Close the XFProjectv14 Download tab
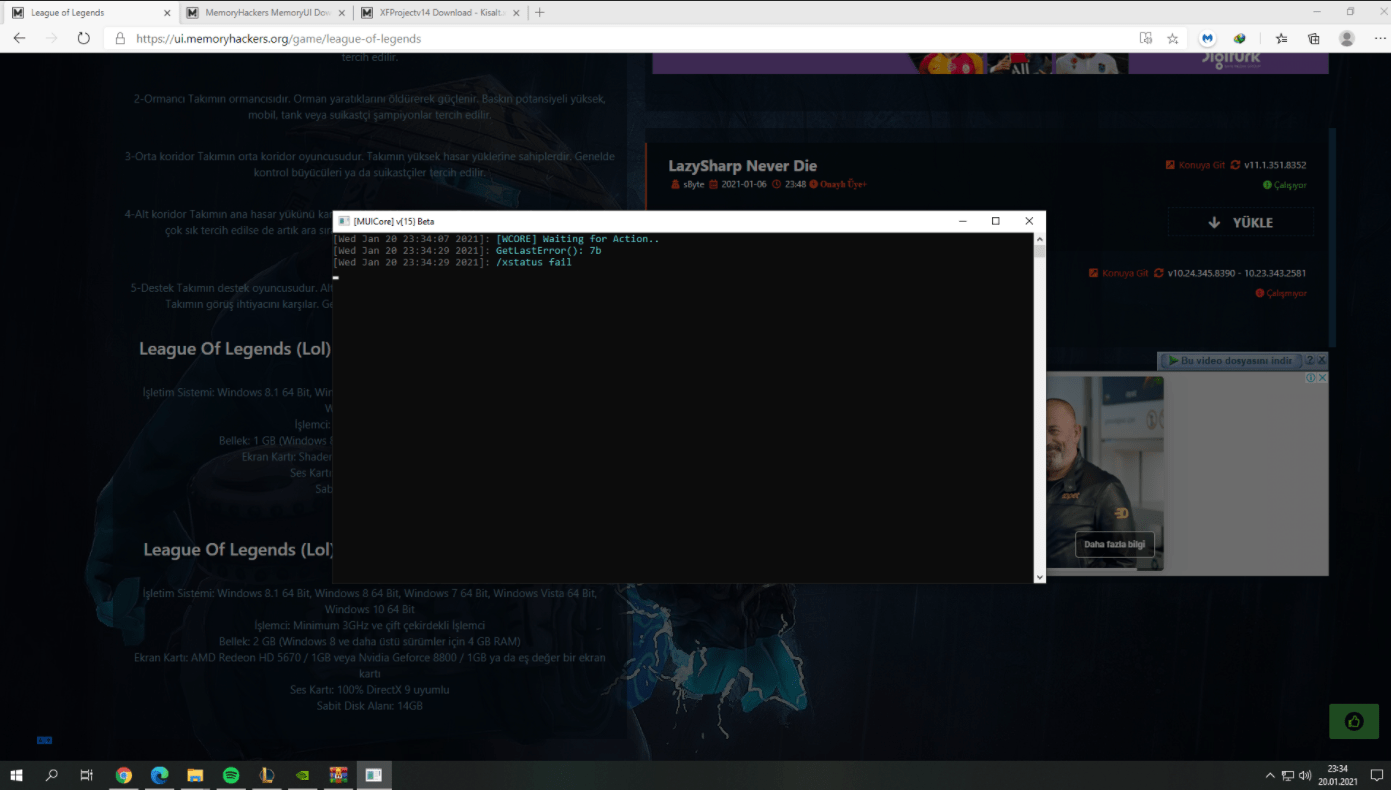Image resolution: width=1391 pixels, height=790 pixels. click(x=517, y=12)
